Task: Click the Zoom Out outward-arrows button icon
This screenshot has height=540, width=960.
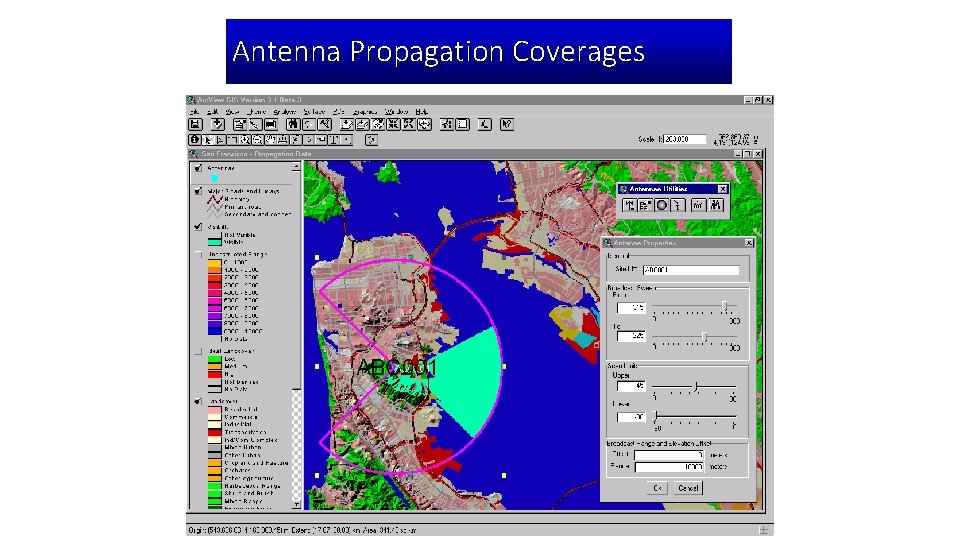Action: tap(408, 124)
